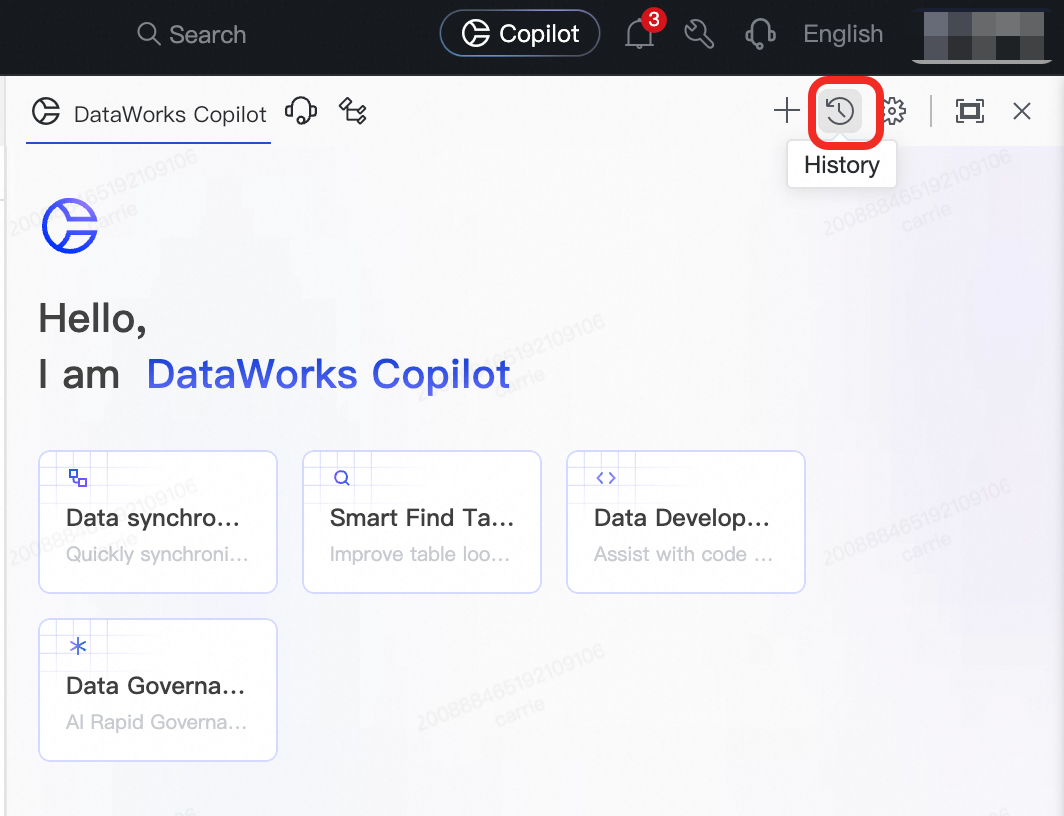The image size is (1064, 816).
Task: Select the DataWorks Copilot tab
Action: (x=149, y=113)
